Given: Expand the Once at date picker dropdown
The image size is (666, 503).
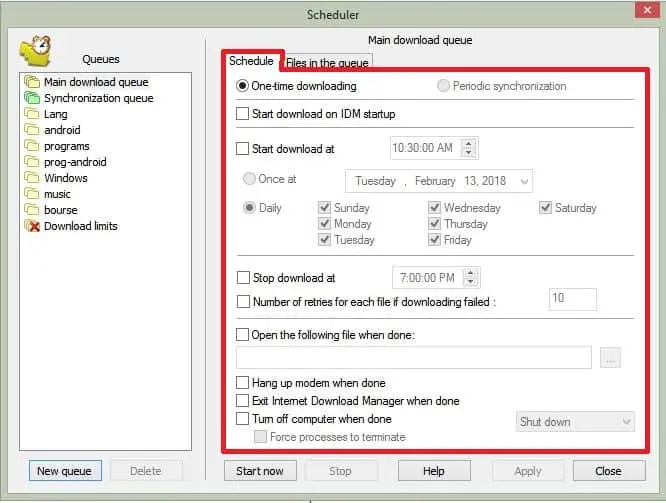Looking at the screenshot, I should [522, 181].
